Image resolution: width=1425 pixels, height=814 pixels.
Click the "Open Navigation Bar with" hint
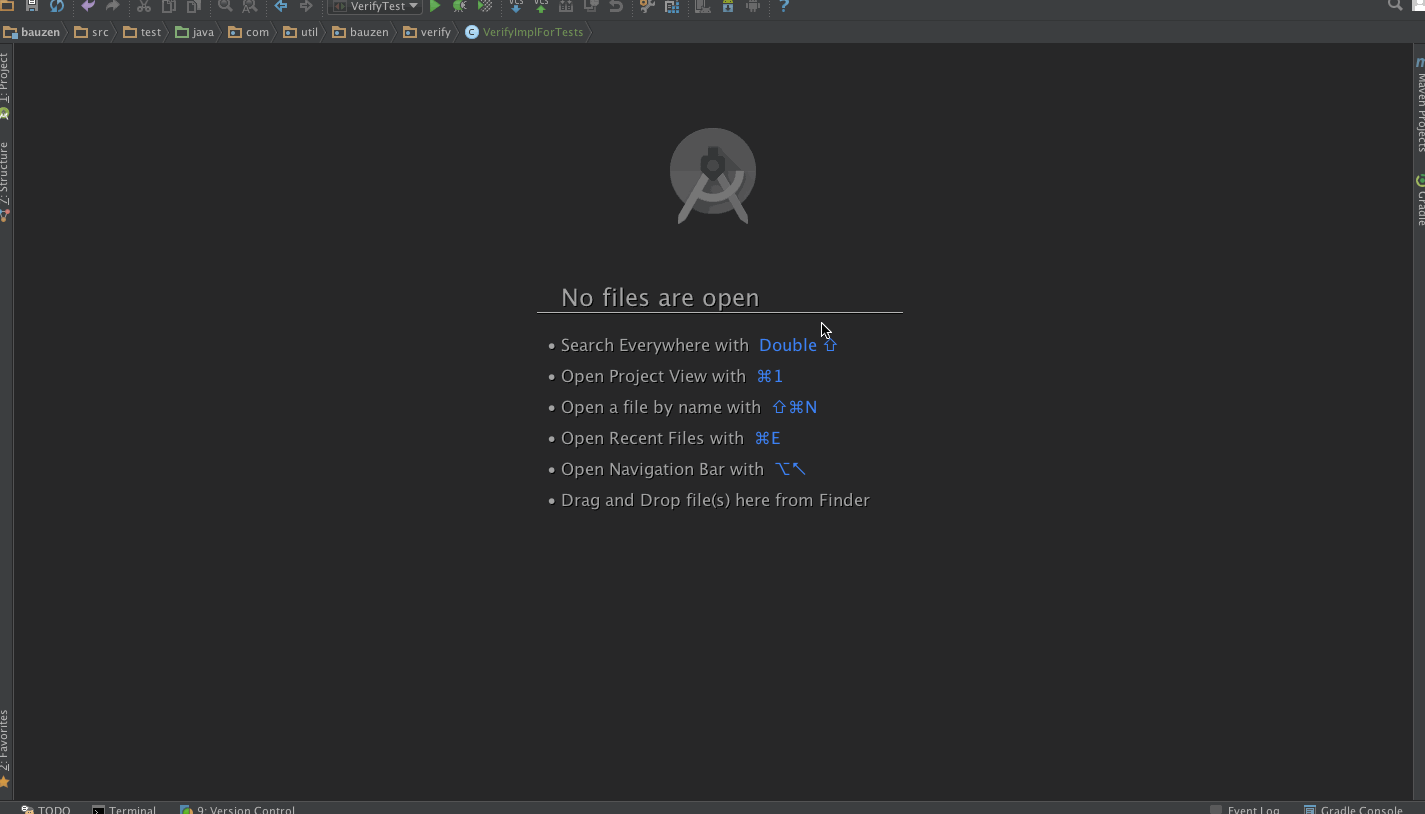662,469
